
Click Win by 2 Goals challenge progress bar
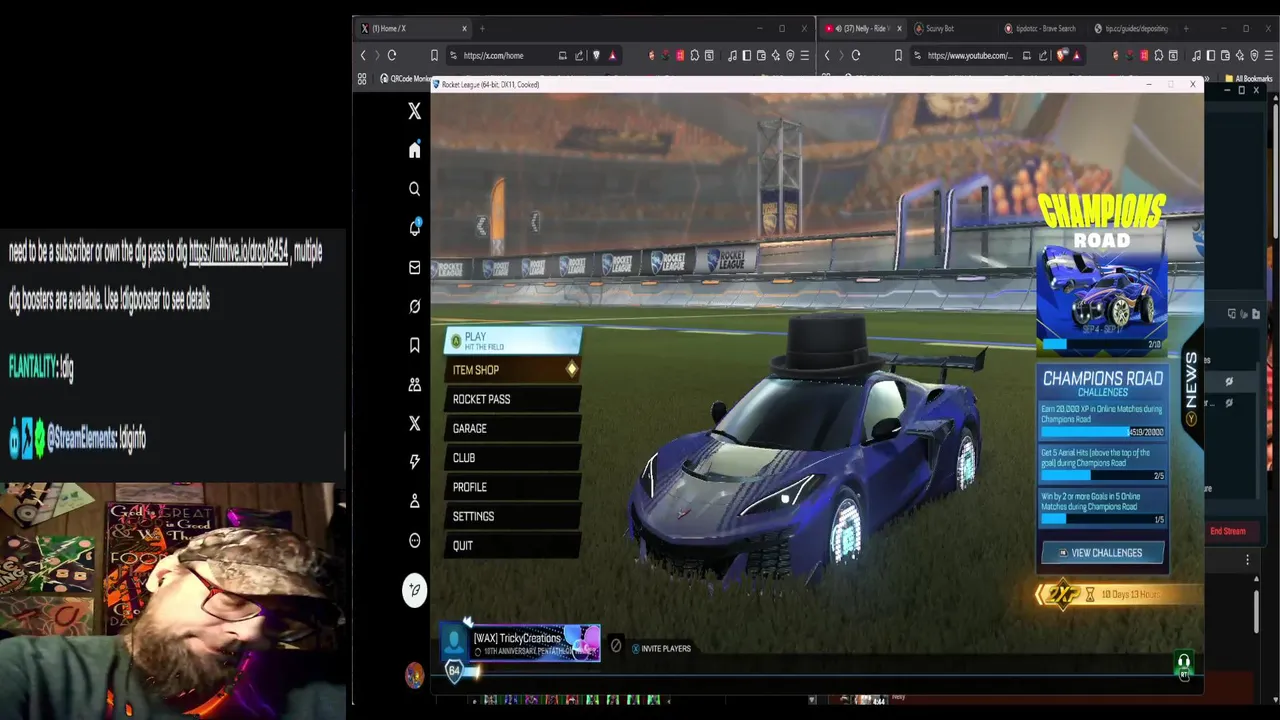pyautogui.click(x=1103, y=519)
